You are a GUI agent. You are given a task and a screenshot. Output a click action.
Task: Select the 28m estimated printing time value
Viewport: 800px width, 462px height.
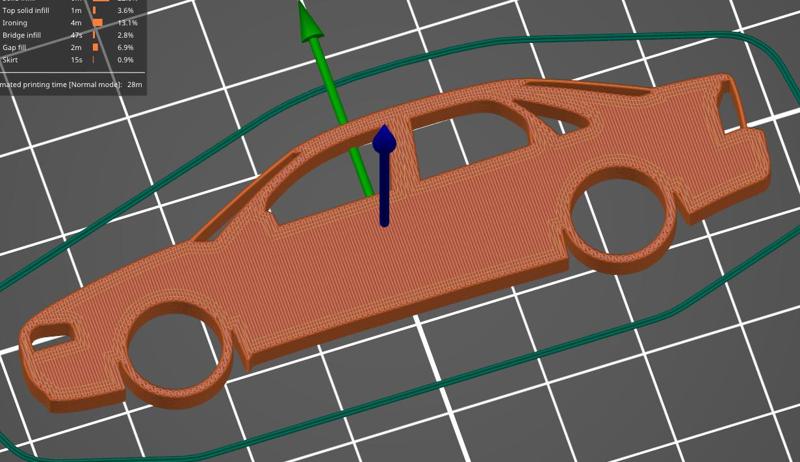tap(135, 84)
